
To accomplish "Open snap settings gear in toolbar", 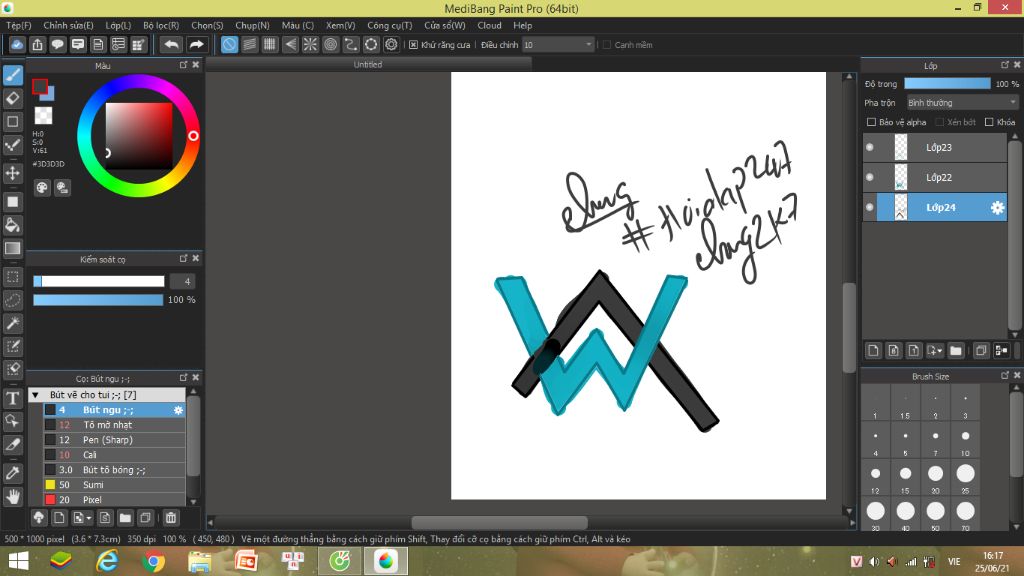I will click(x=391, y=44).
